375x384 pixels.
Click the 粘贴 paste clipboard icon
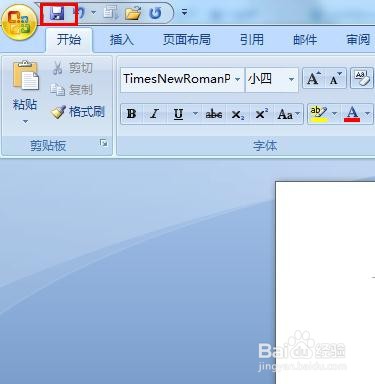coord(25,75)
